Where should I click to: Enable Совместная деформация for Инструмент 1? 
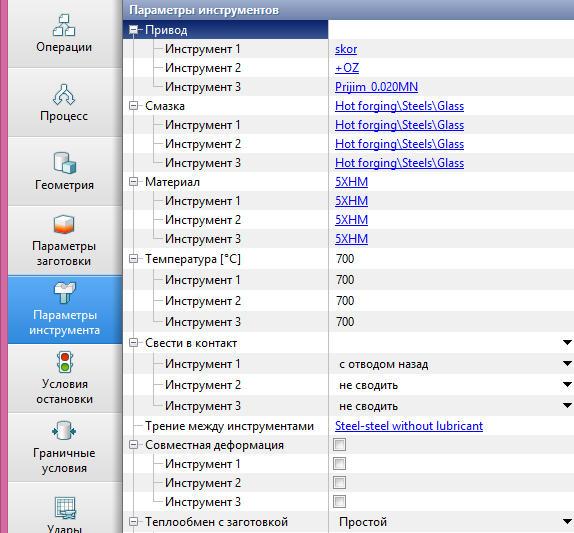point(339,463)
